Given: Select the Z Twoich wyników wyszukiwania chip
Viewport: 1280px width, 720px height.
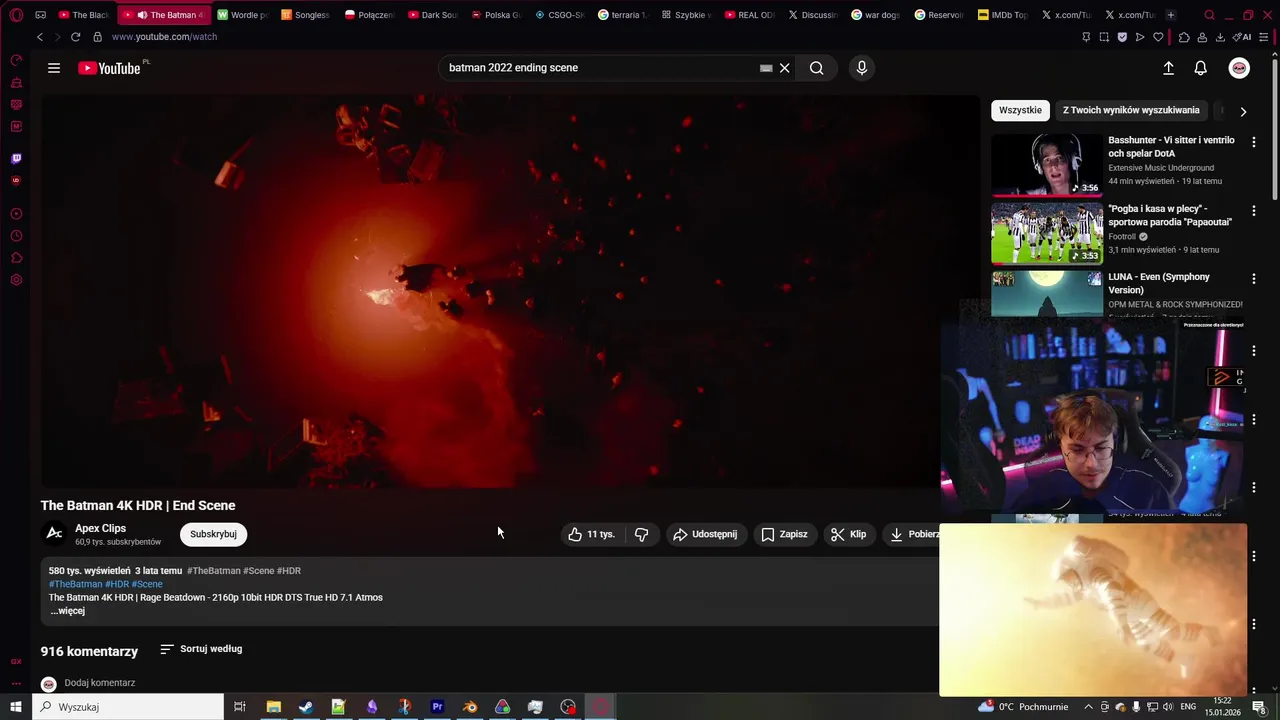Looking at the screenshot, I should pos(1131,110).
